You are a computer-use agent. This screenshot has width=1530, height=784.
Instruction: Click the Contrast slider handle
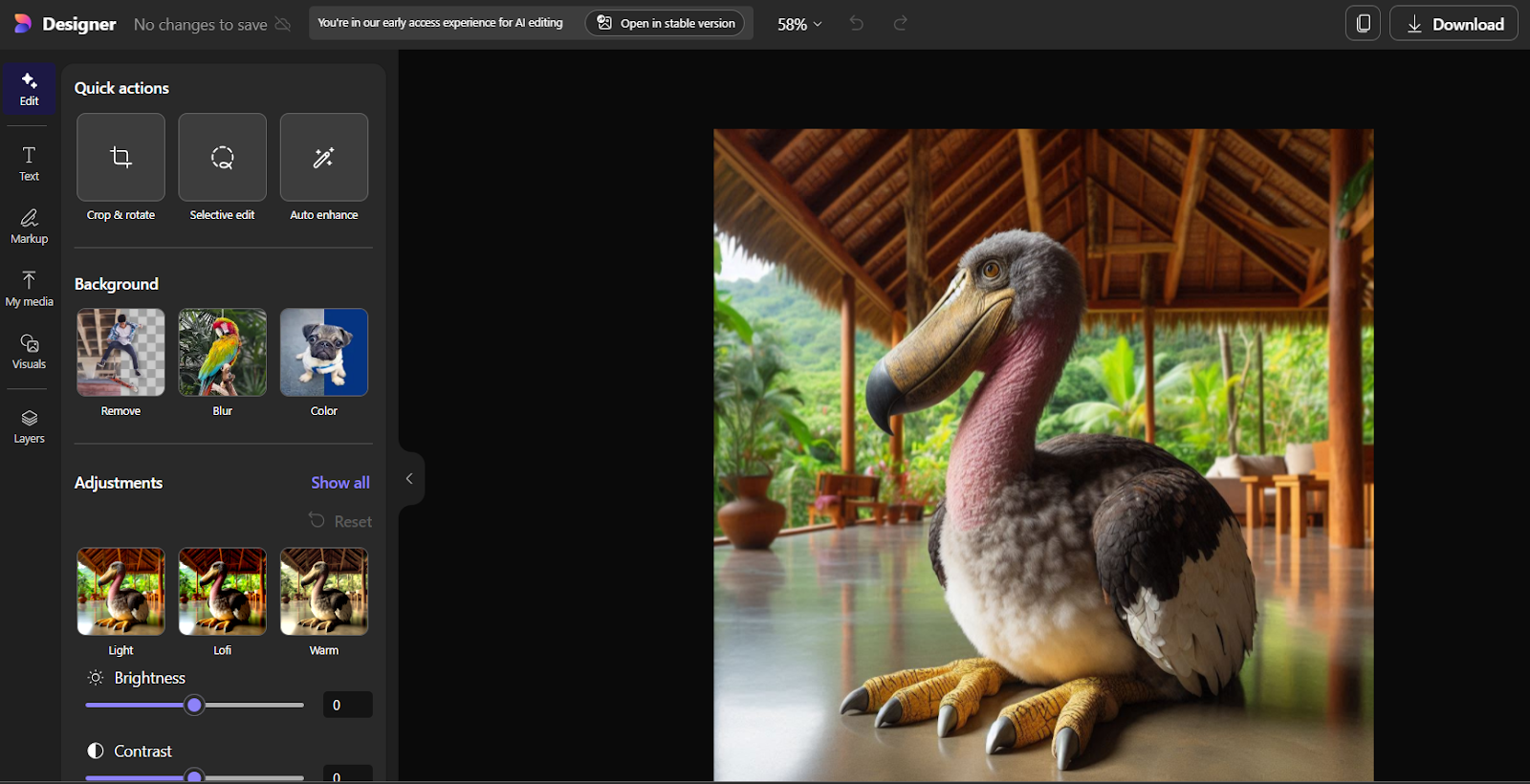pos(194,777)
